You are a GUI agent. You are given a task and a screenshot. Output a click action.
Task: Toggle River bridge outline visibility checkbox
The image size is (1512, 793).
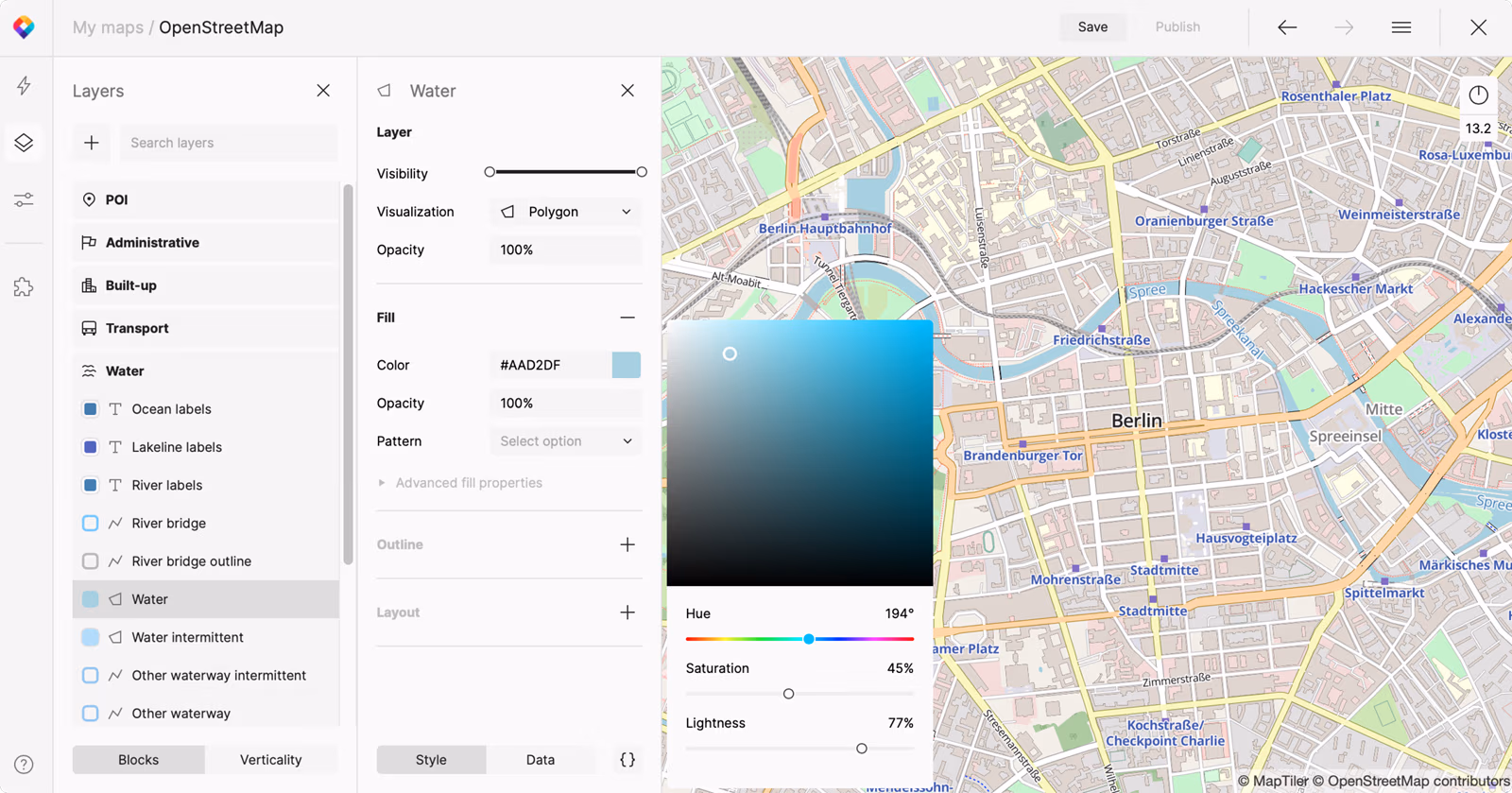tap(90, 561)
